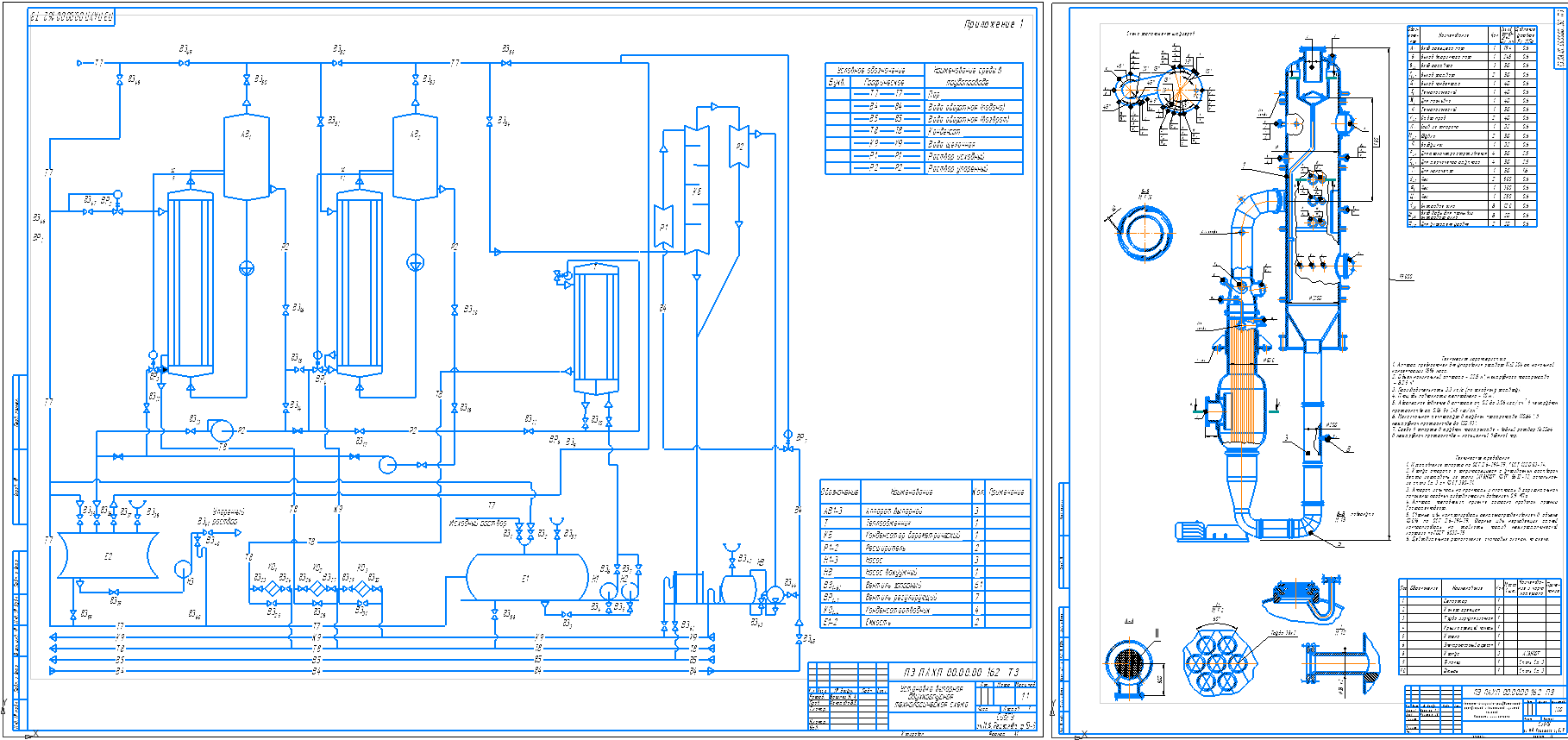Click title block of right assembly drawing
The width and height of the screenshot is (1568, 740).
click(1485, 710)
